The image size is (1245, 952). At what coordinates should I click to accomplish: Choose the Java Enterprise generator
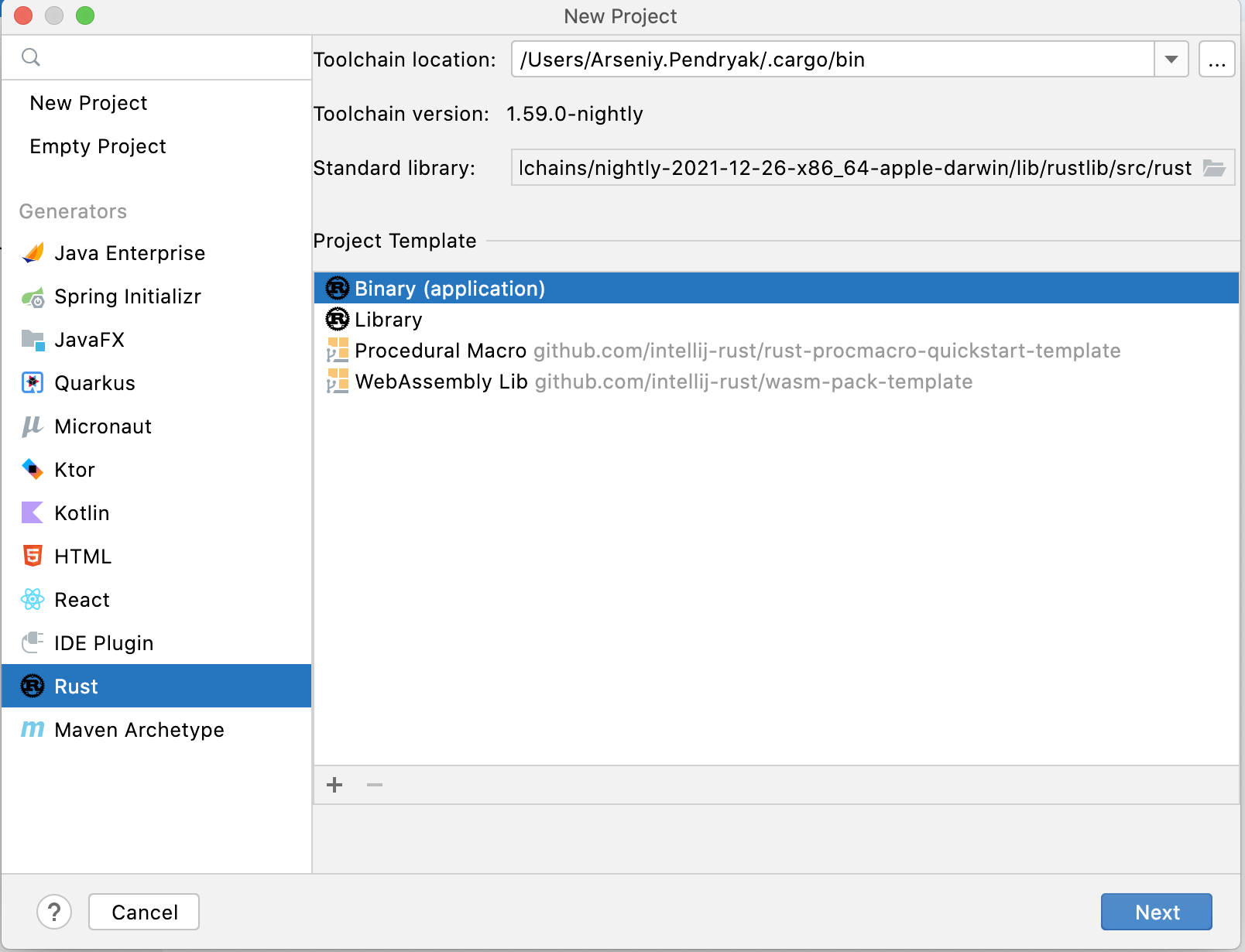click(156, 253)
